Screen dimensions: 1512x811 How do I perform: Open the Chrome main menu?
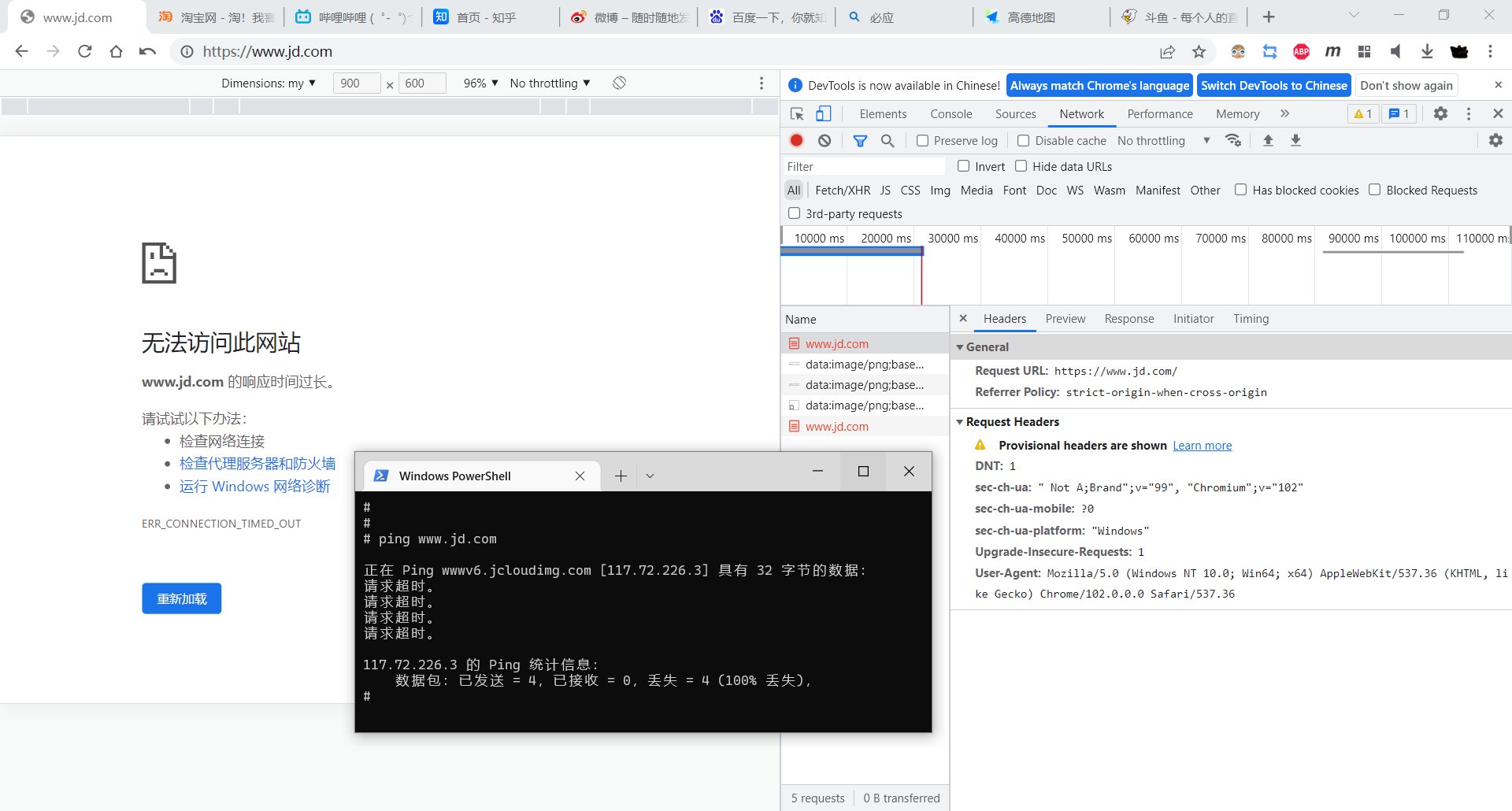1490,51
